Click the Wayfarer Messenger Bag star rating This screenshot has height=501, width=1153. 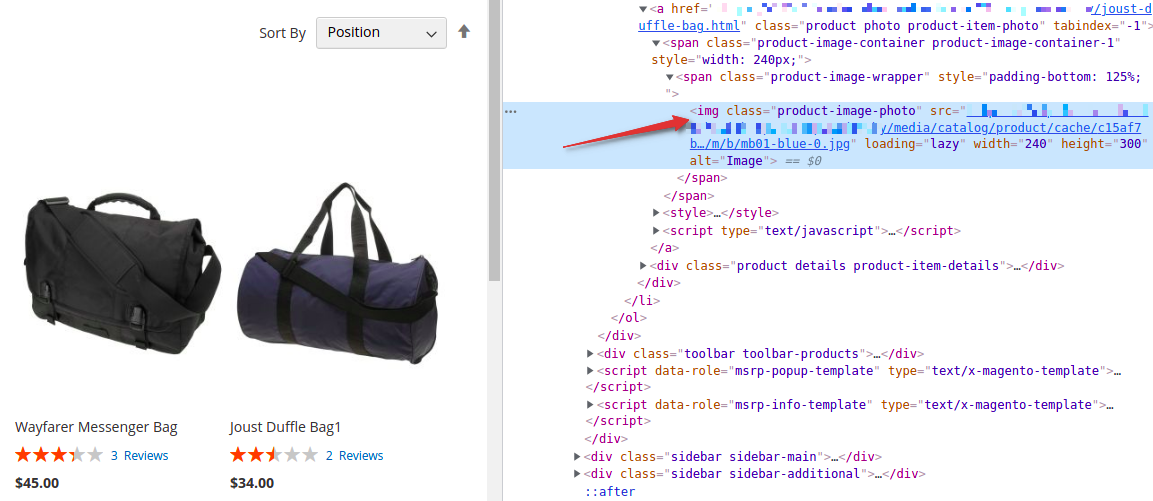point(59,455)
